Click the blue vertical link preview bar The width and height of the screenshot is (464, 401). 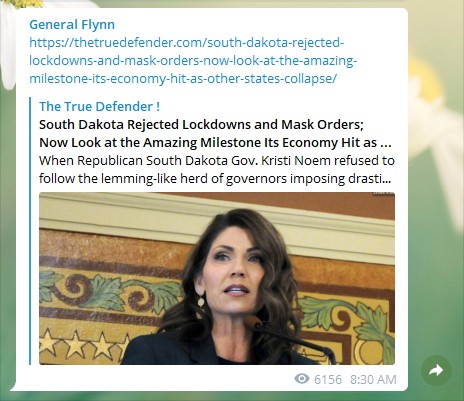point(30,231)
